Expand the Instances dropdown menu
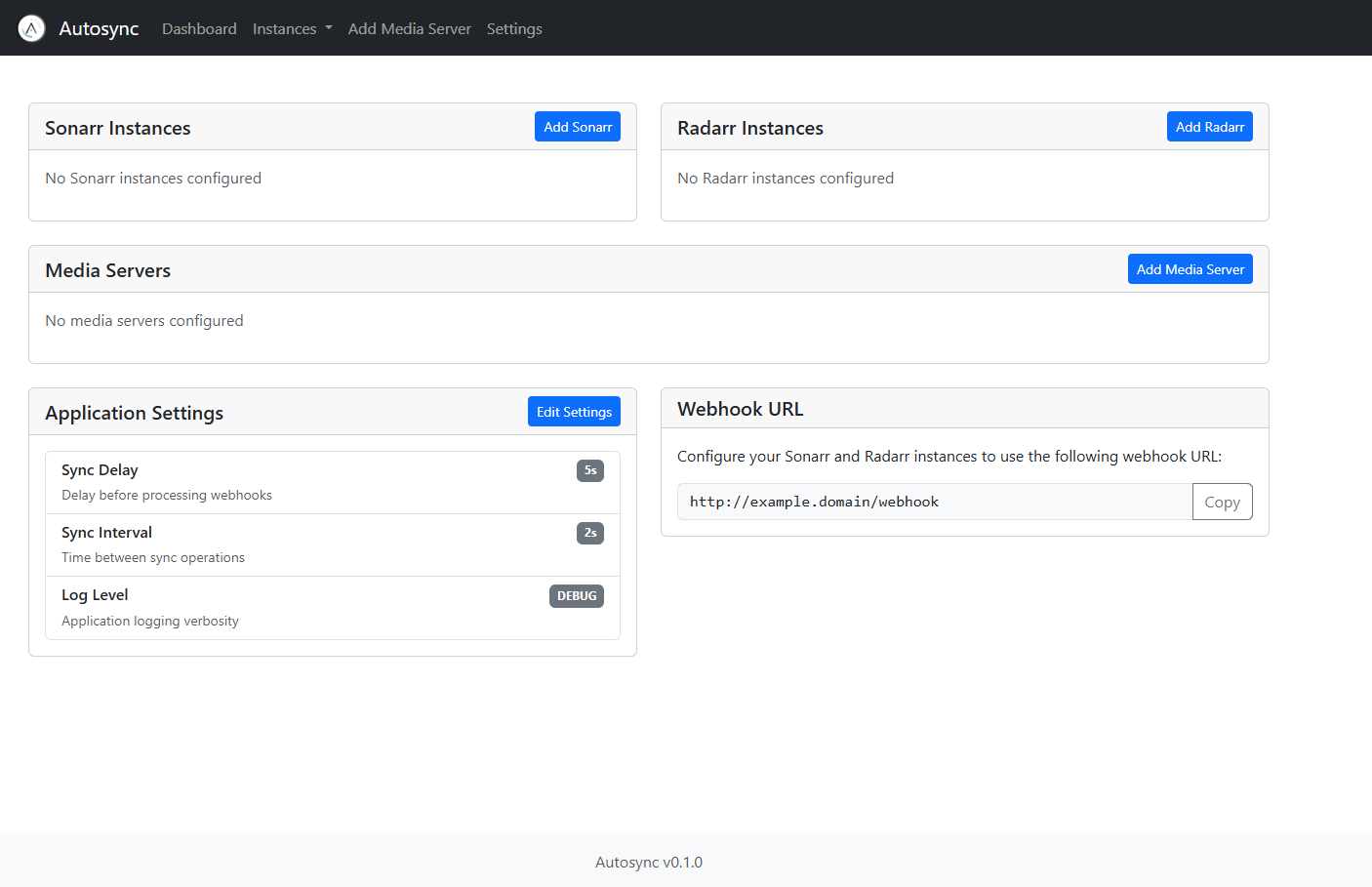The width and height of the screenshot is (1372, 887). tap(292, 29)
